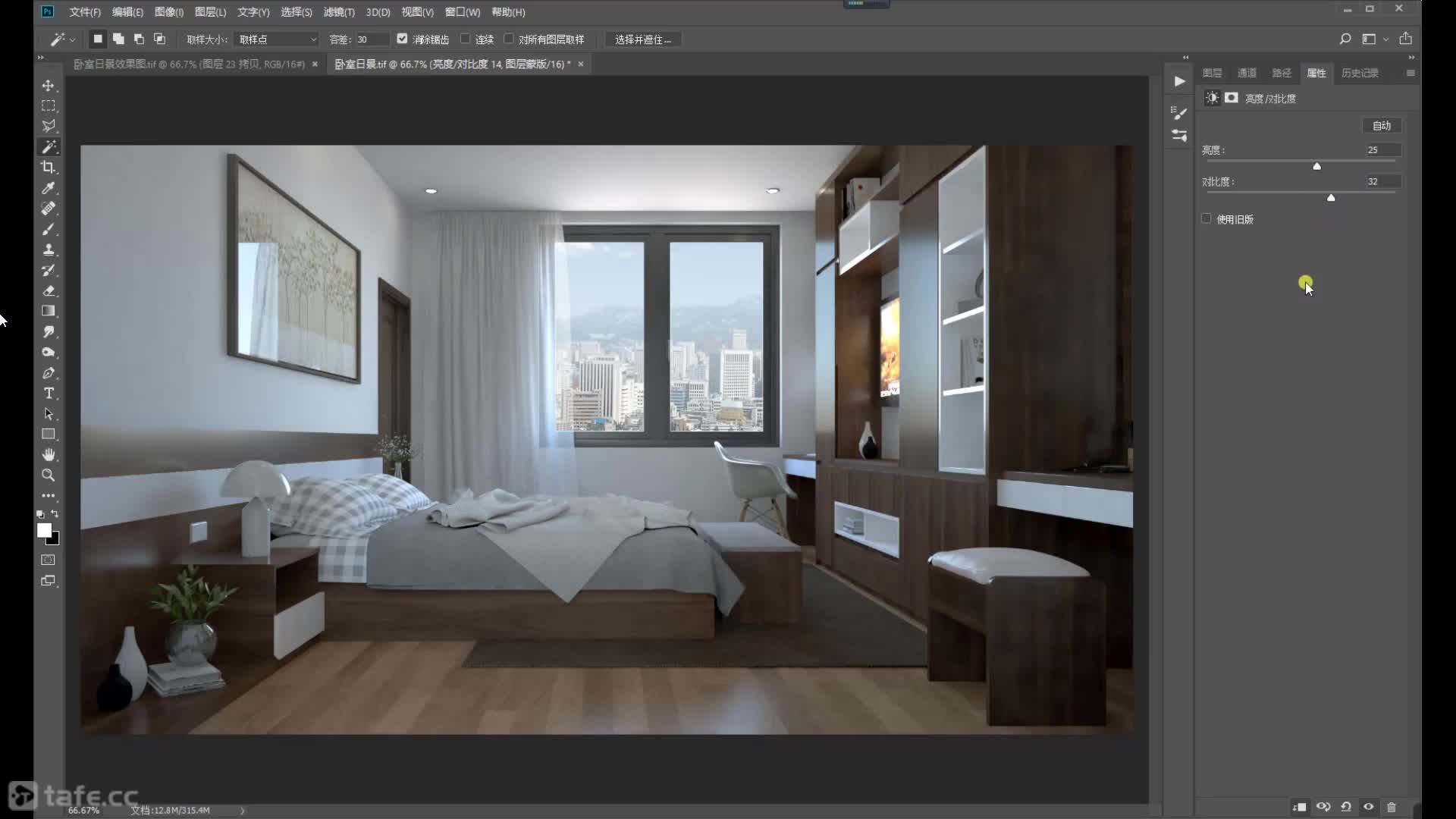
Task: Toggle the 消除锯齿 anti-alias checkbox
Action: click(402, 39)
